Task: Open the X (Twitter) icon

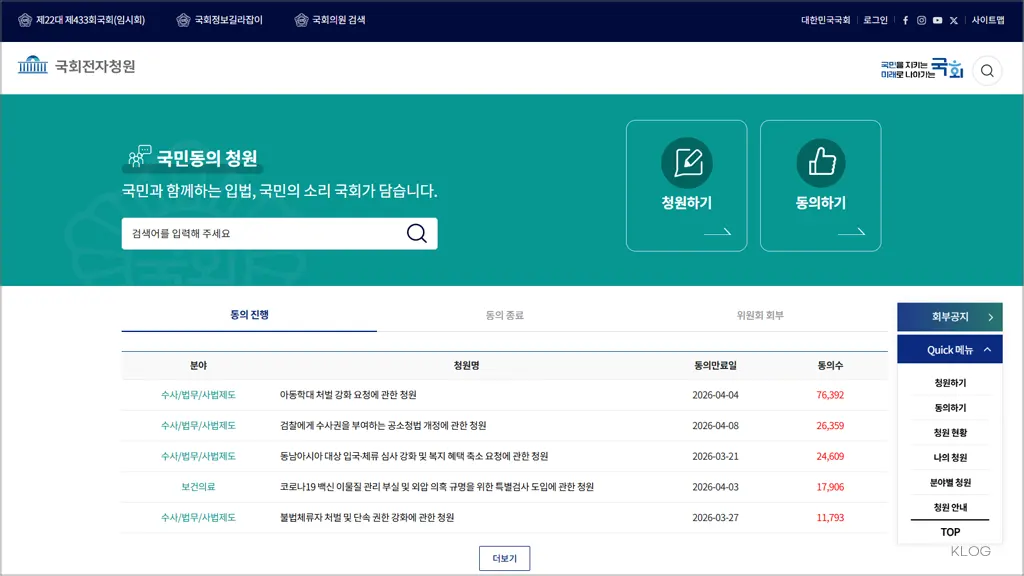Action: (x=953, y=20)
